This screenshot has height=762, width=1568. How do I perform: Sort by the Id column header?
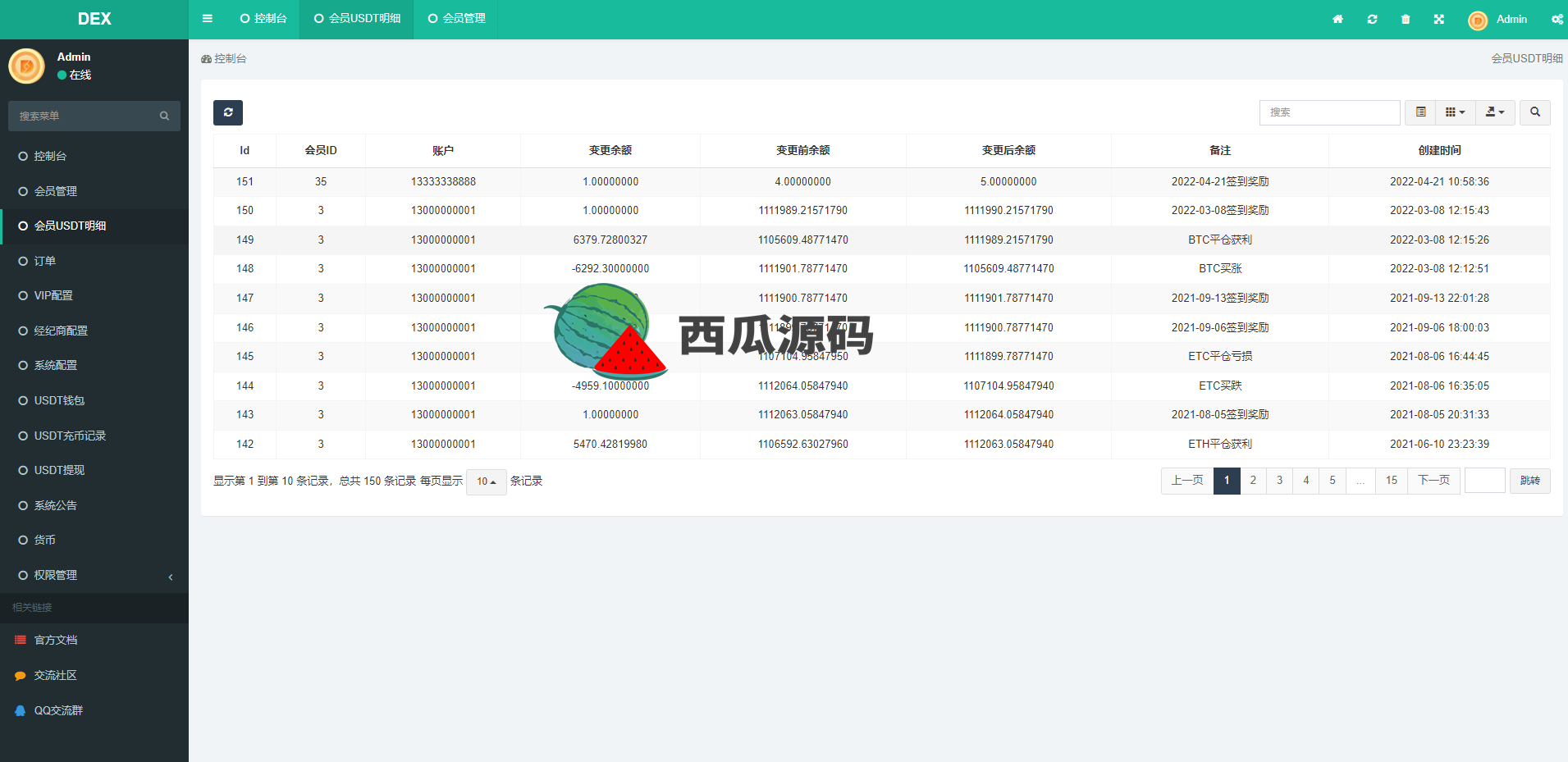(x=245, y=150)
